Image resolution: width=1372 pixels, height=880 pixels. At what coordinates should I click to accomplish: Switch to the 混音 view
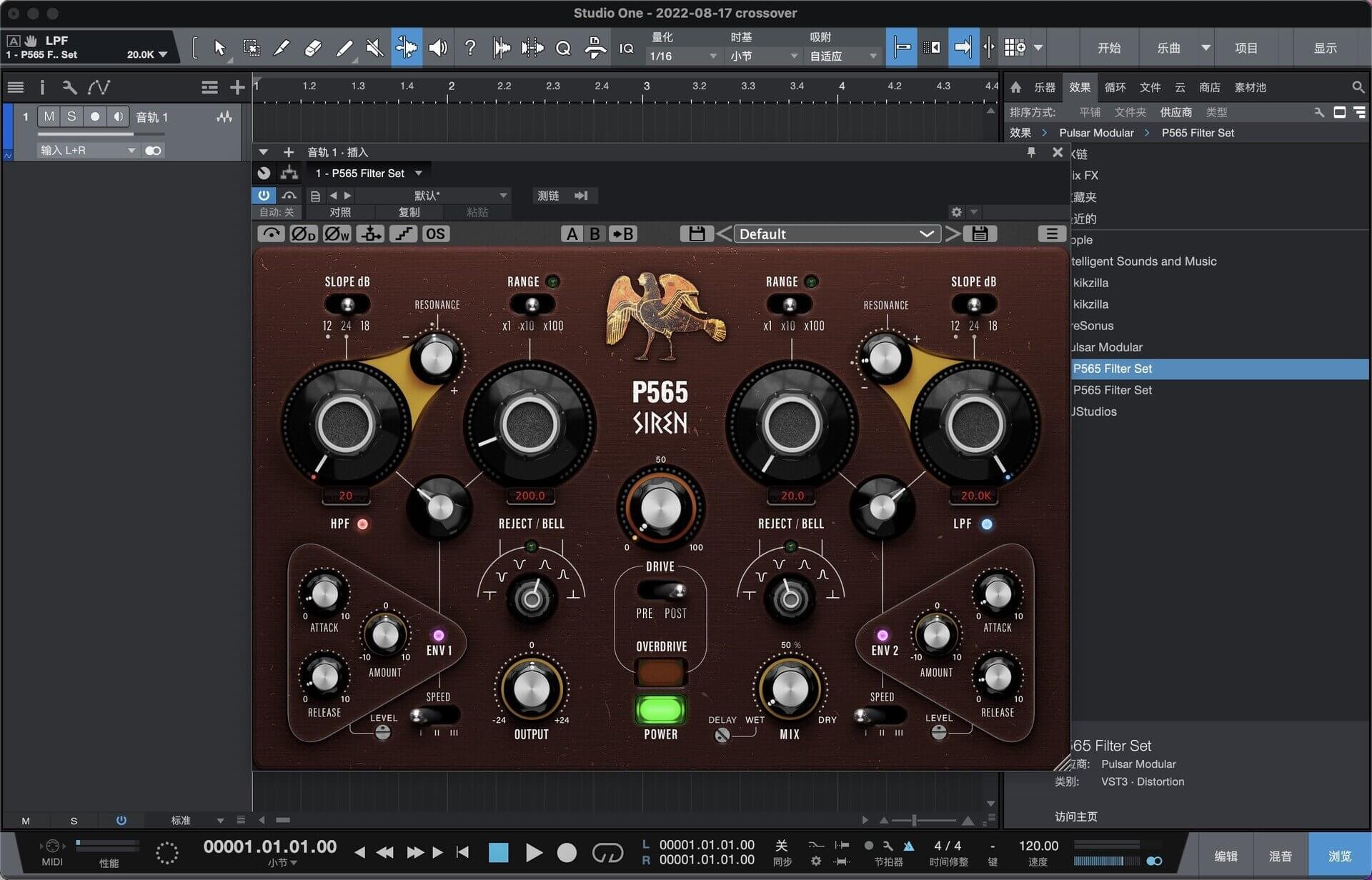pos(1281,855)
